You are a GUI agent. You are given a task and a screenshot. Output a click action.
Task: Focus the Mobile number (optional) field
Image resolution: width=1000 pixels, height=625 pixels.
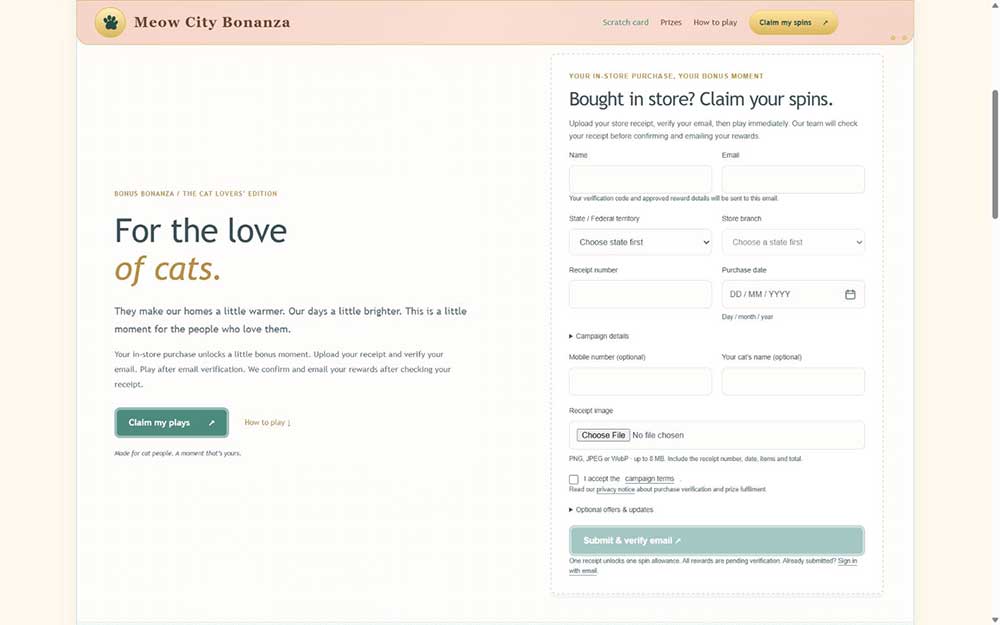click(640, 381)
